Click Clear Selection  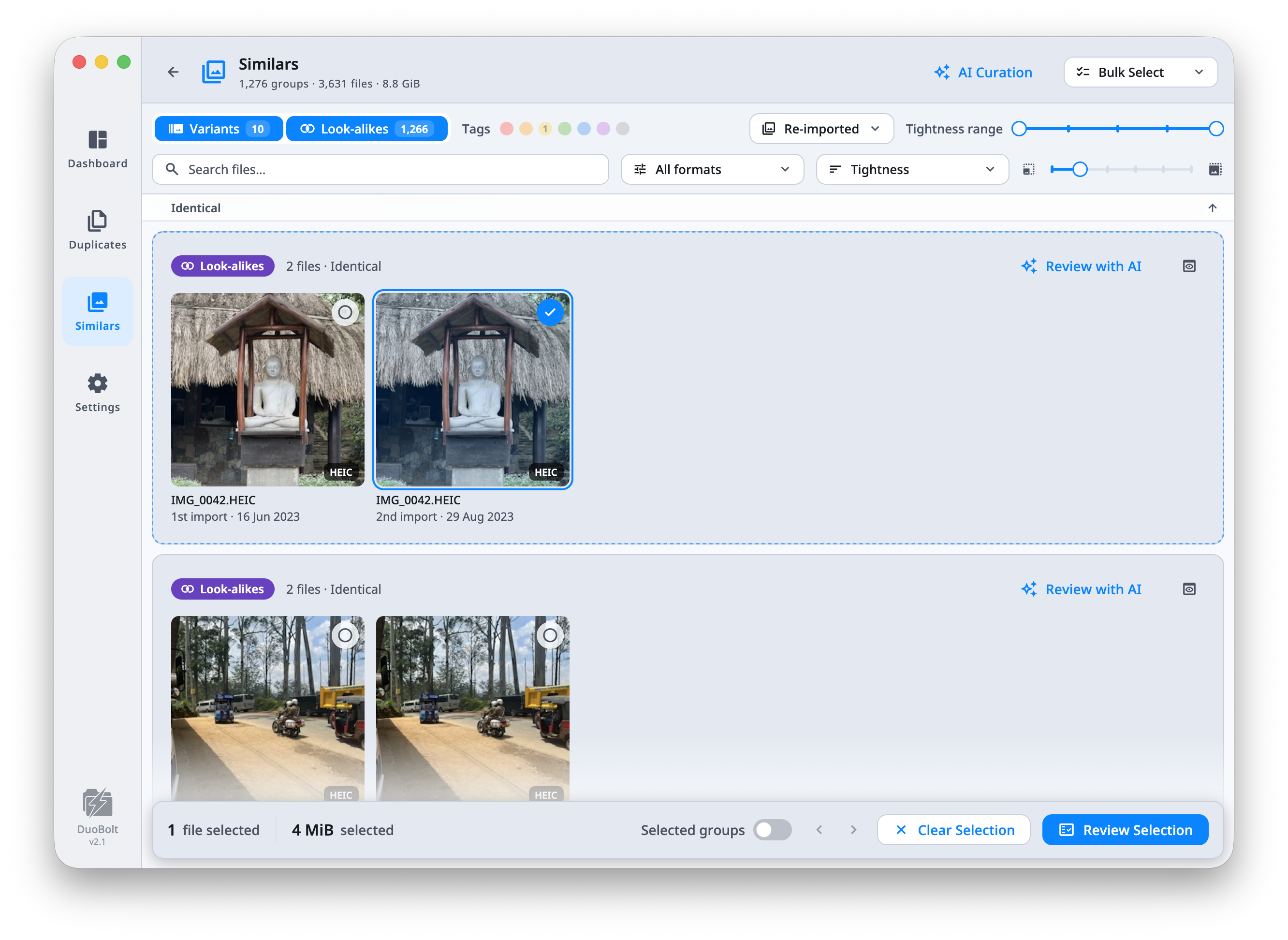click(953, 830)
